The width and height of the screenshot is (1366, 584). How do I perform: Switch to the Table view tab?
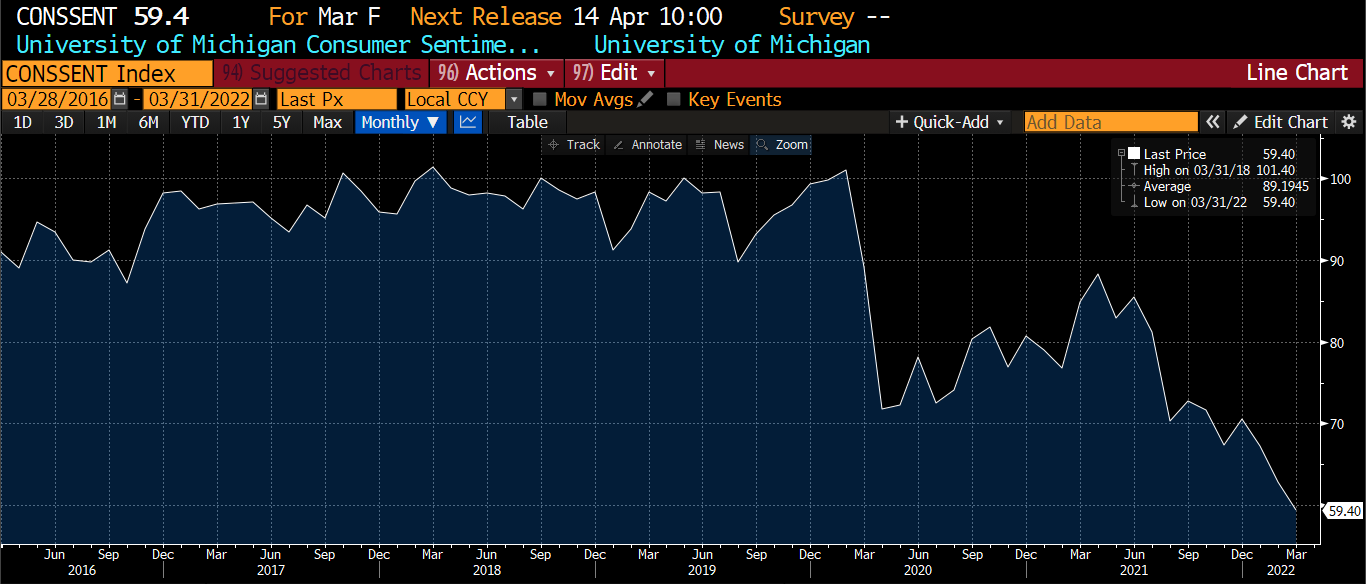[x=527, y=122]
